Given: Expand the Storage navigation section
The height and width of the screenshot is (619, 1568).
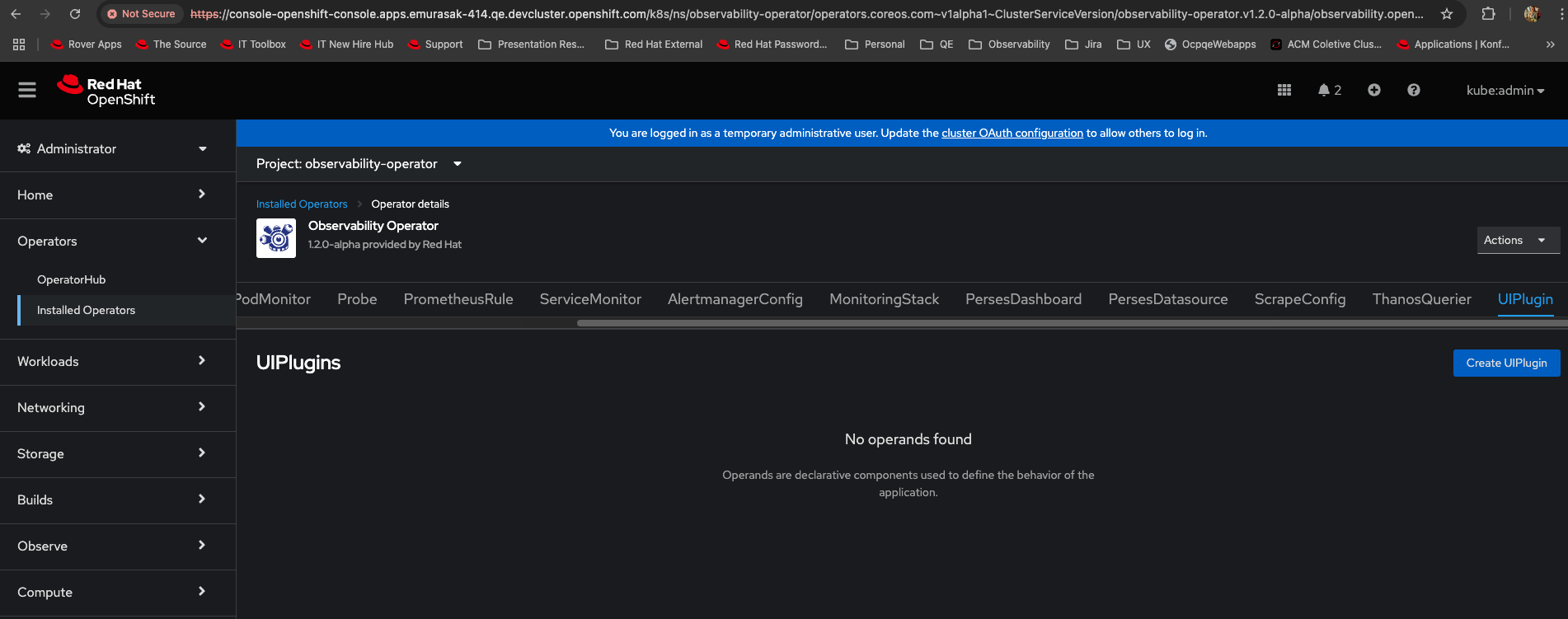Looking at the screenshot, I should tap(118, 453).
